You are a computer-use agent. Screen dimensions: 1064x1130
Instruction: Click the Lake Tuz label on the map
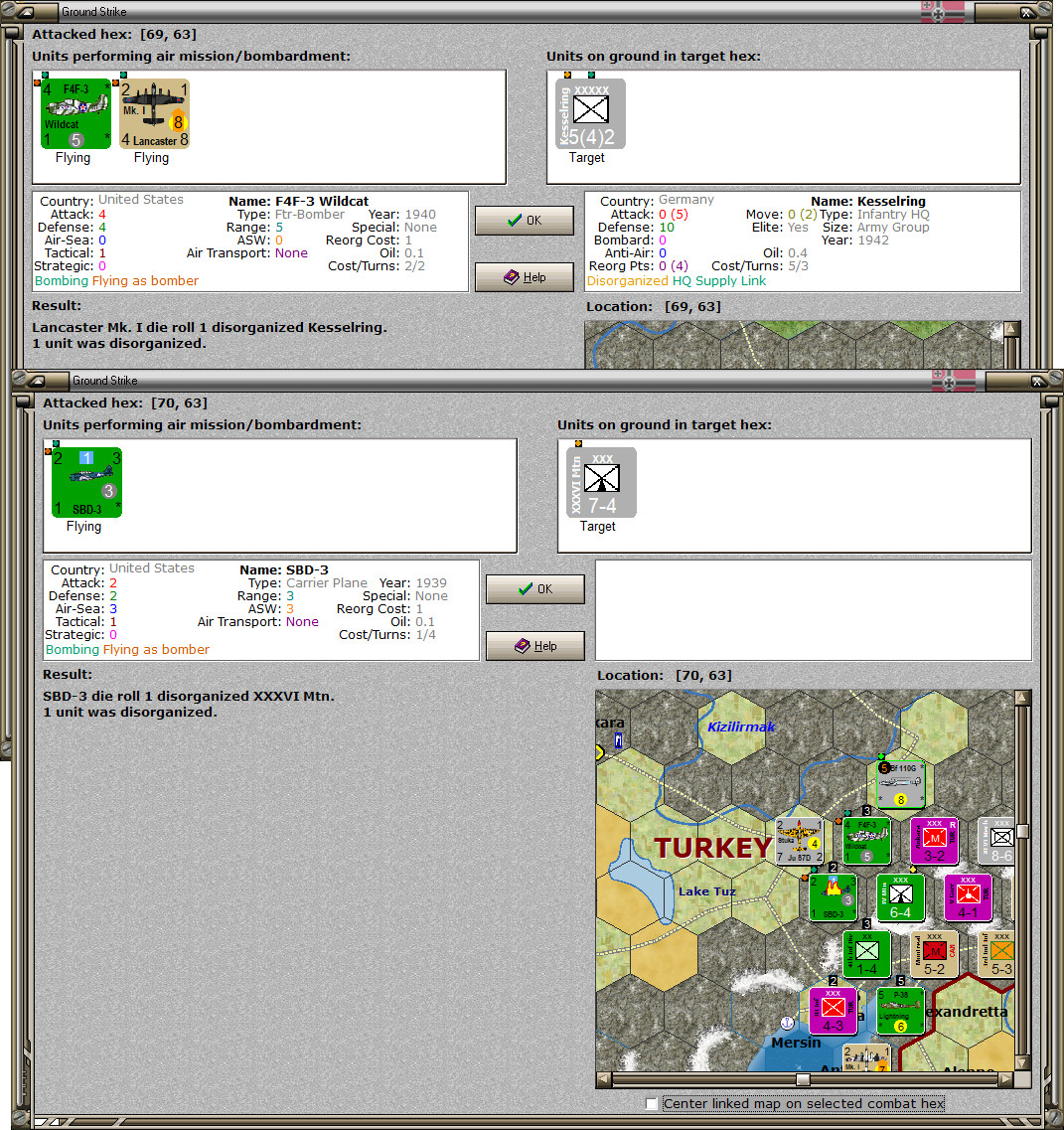pyautogui.click(x=706, y=891)
